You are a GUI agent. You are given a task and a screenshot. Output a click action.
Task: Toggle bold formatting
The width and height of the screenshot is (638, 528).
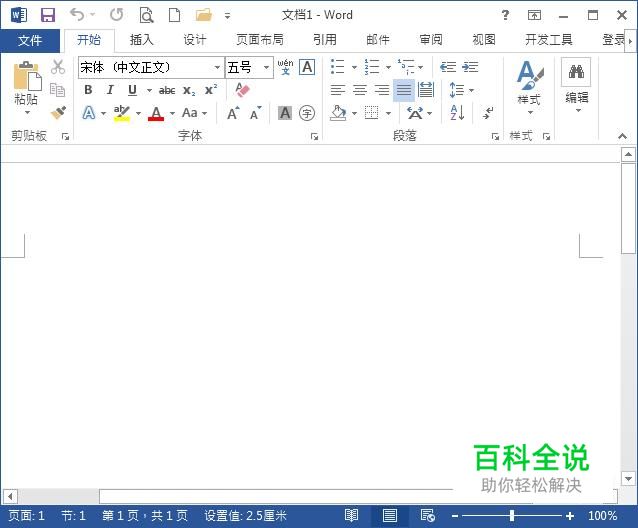[88, 90]
